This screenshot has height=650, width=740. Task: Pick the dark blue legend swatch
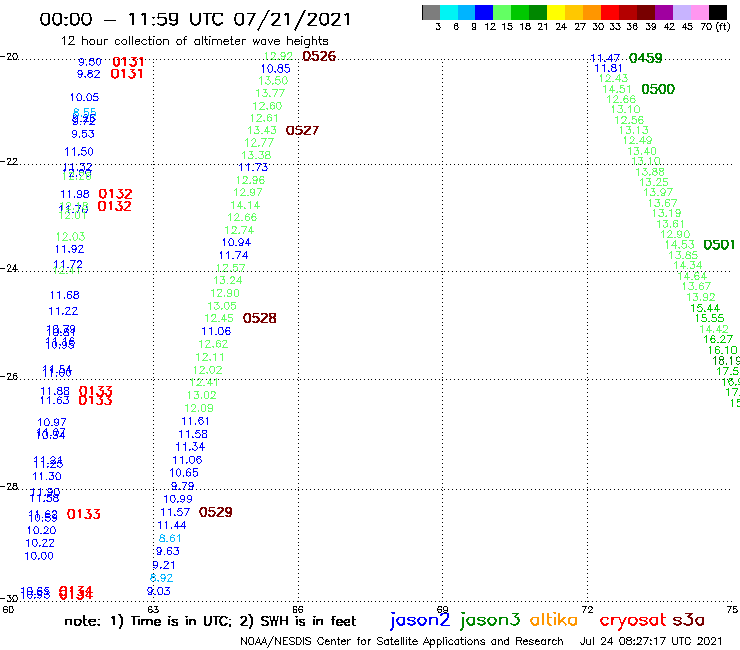484,12
